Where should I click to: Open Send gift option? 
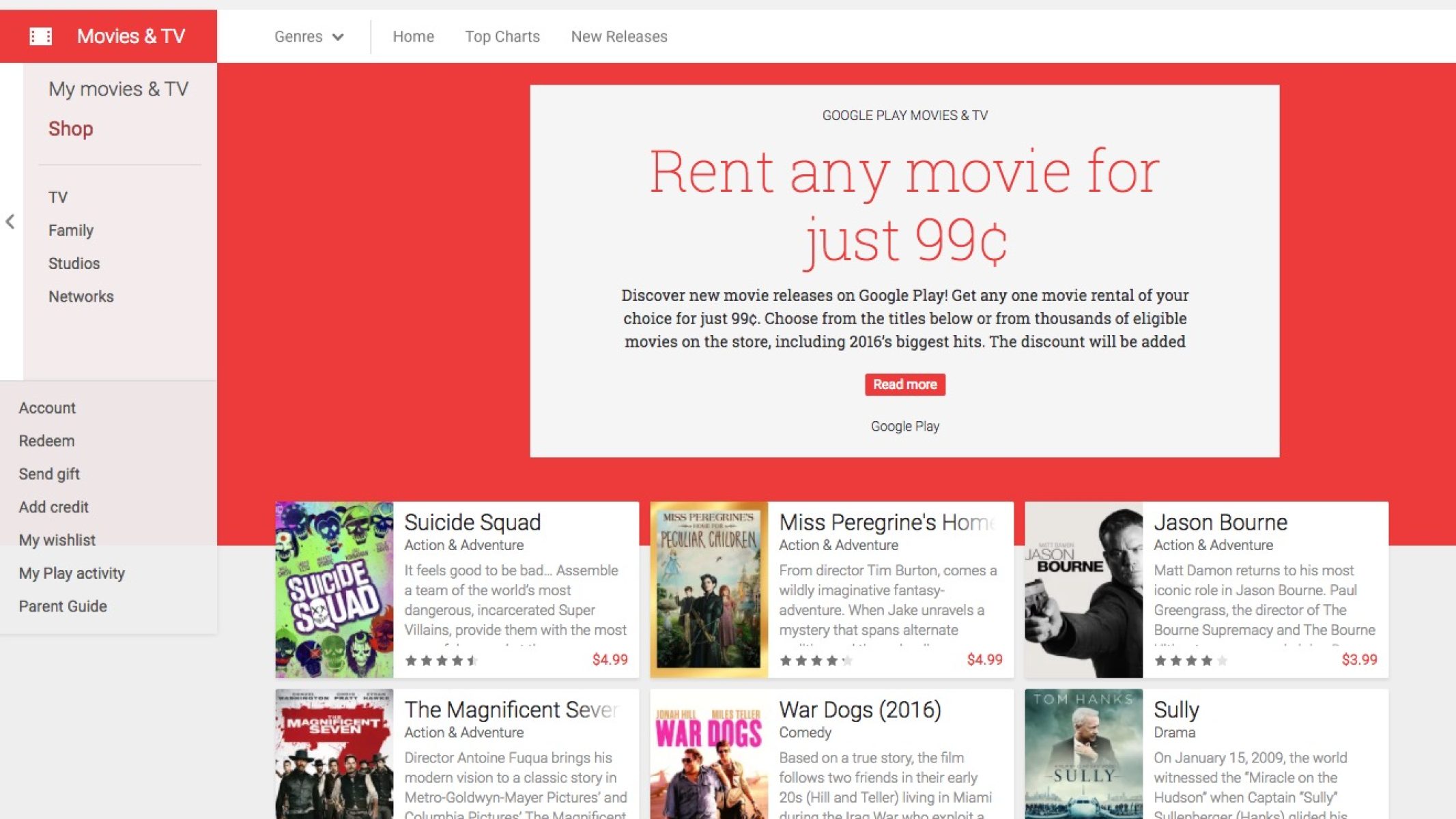click(x=49, y=474)
